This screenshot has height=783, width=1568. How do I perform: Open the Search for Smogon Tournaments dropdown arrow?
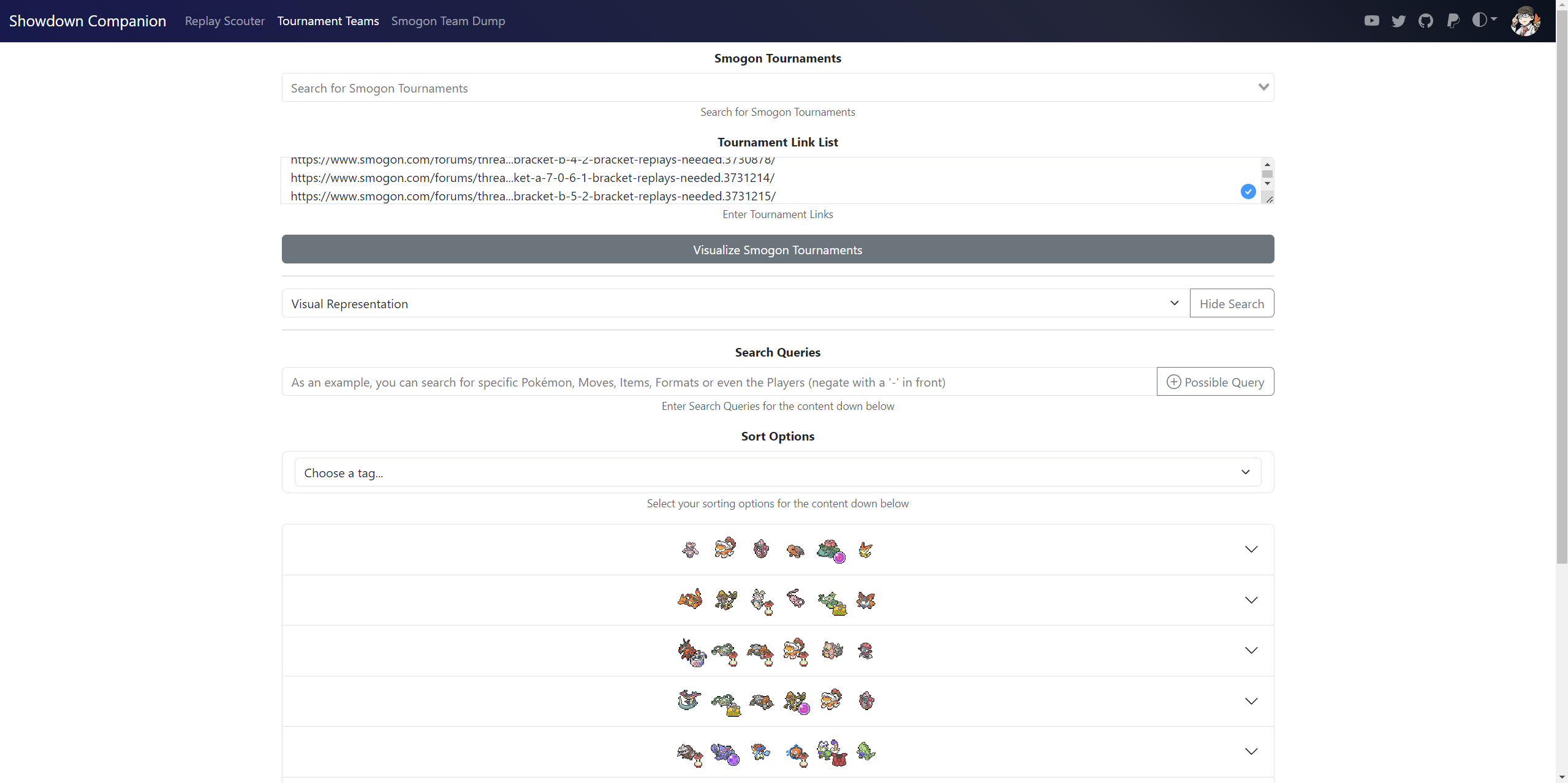click(x=1263, y=87)
